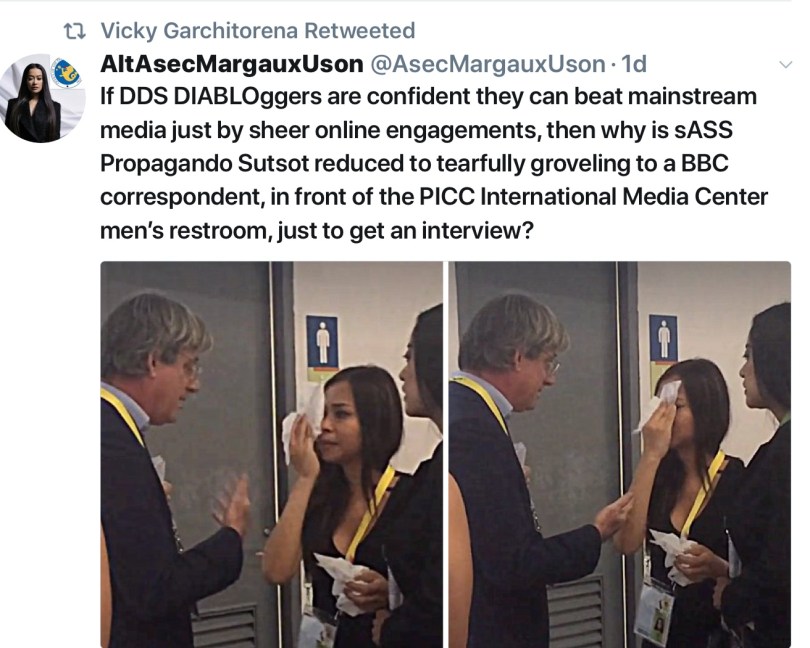Viewport: 810px width, 648px height.
Task: Click the man's raised hand in the left photo
Action: (x=231, y=504)
